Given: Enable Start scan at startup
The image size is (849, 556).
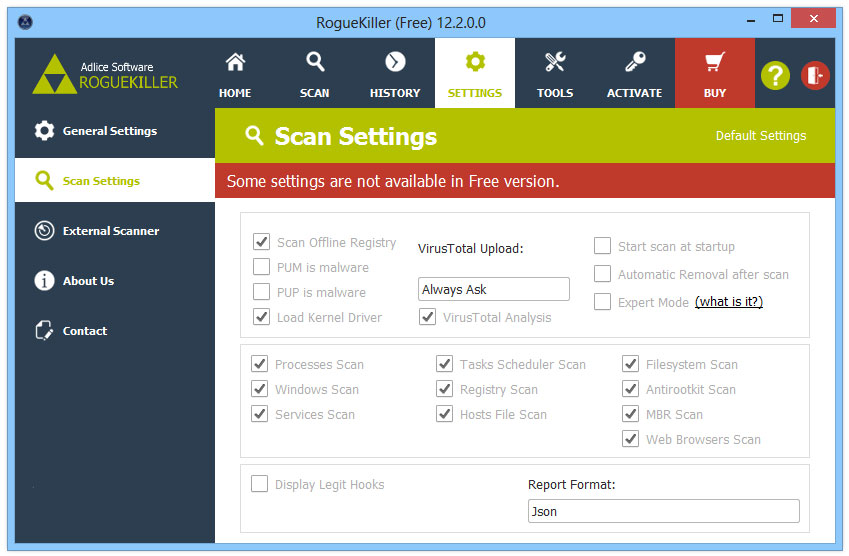Looking at the screenshot, I should 602,245.
